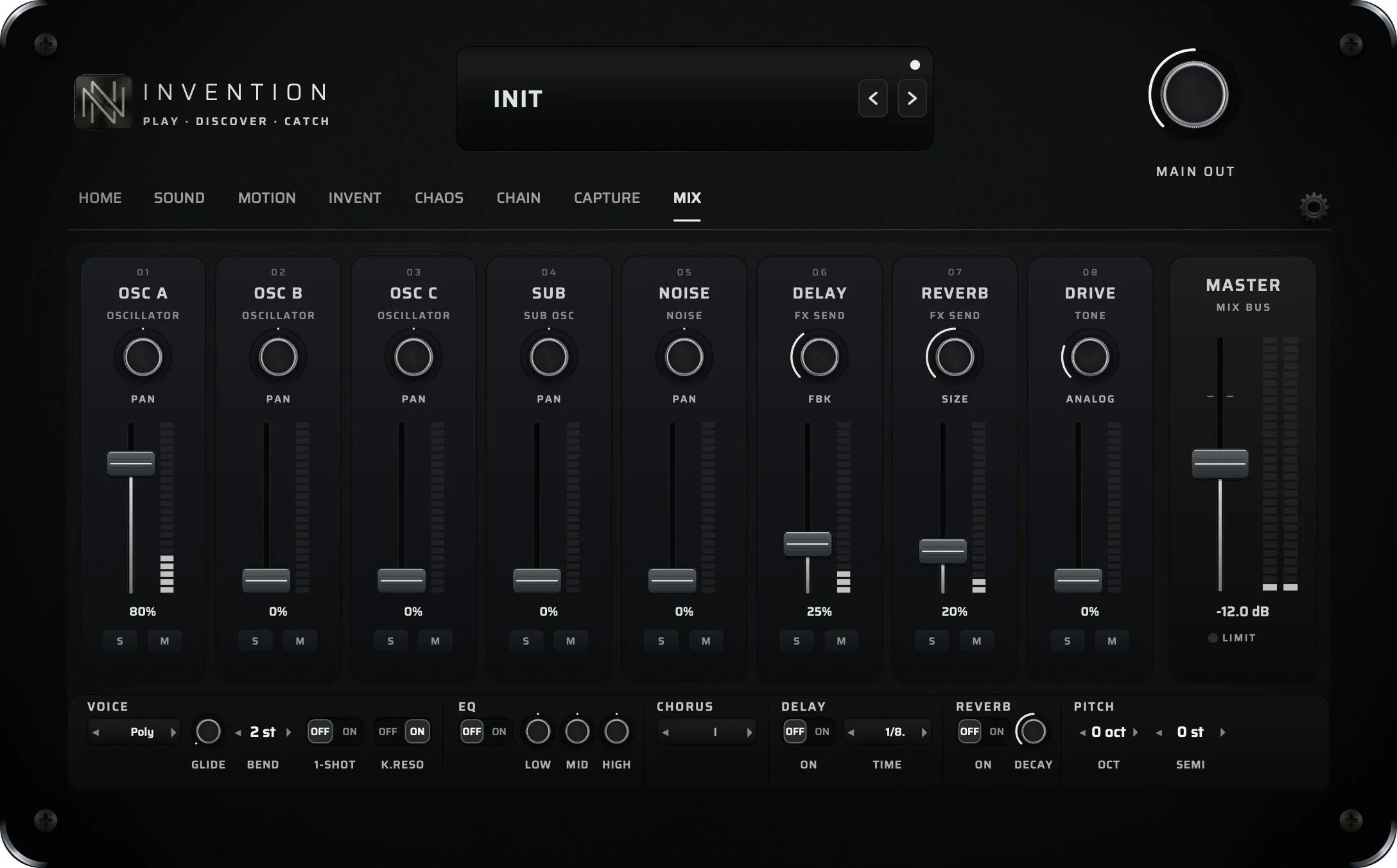Toggle the 1-SHOT off/on switch
Screen dimensions: 1397x868
point(334,731)
